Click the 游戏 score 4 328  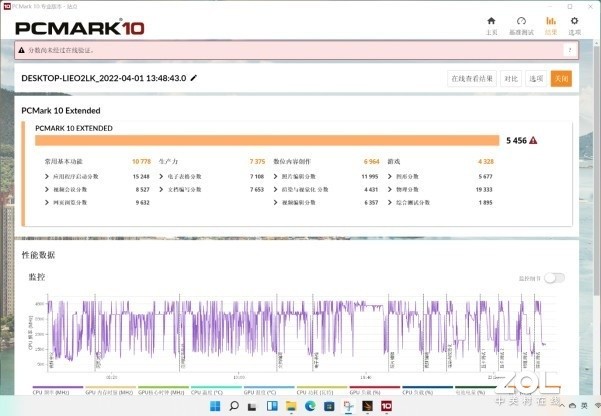click(486, 161)
